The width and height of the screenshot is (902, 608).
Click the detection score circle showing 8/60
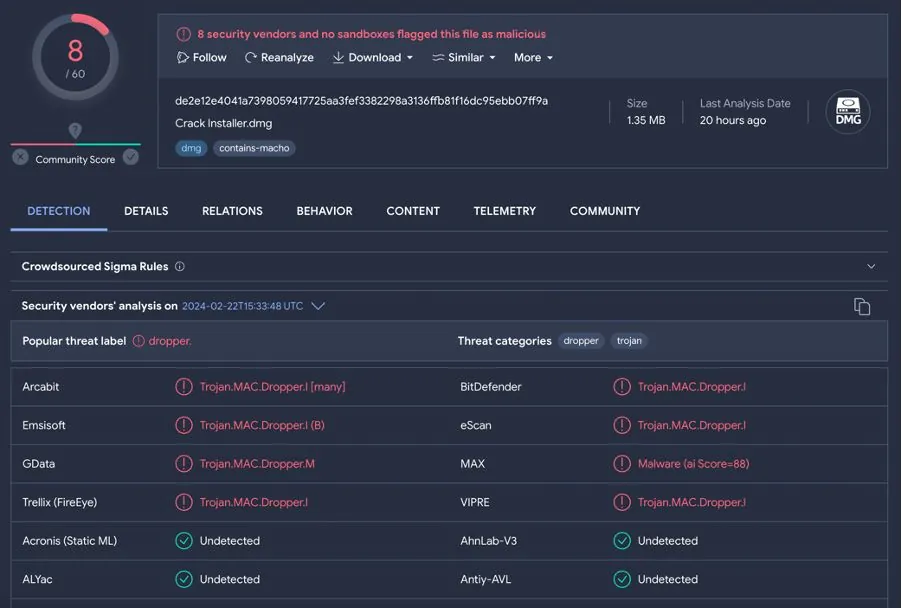(75, 58)
